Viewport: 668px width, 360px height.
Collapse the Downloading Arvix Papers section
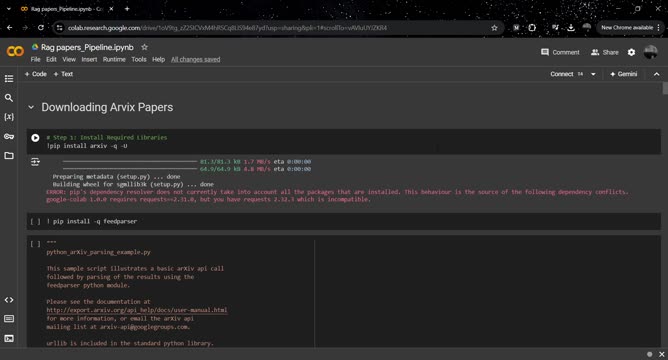(31, 107)
